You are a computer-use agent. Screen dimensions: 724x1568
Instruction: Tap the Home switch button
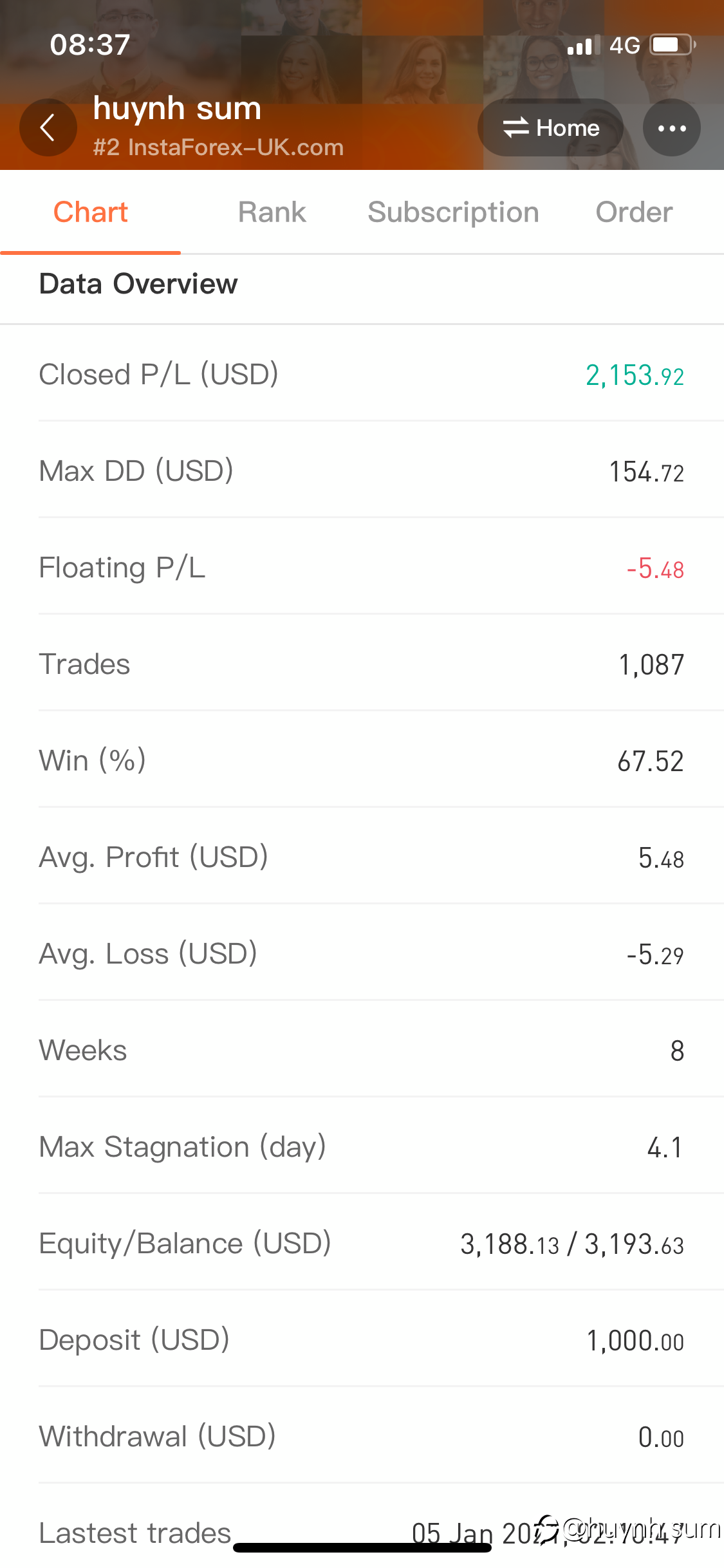point(551,127)
